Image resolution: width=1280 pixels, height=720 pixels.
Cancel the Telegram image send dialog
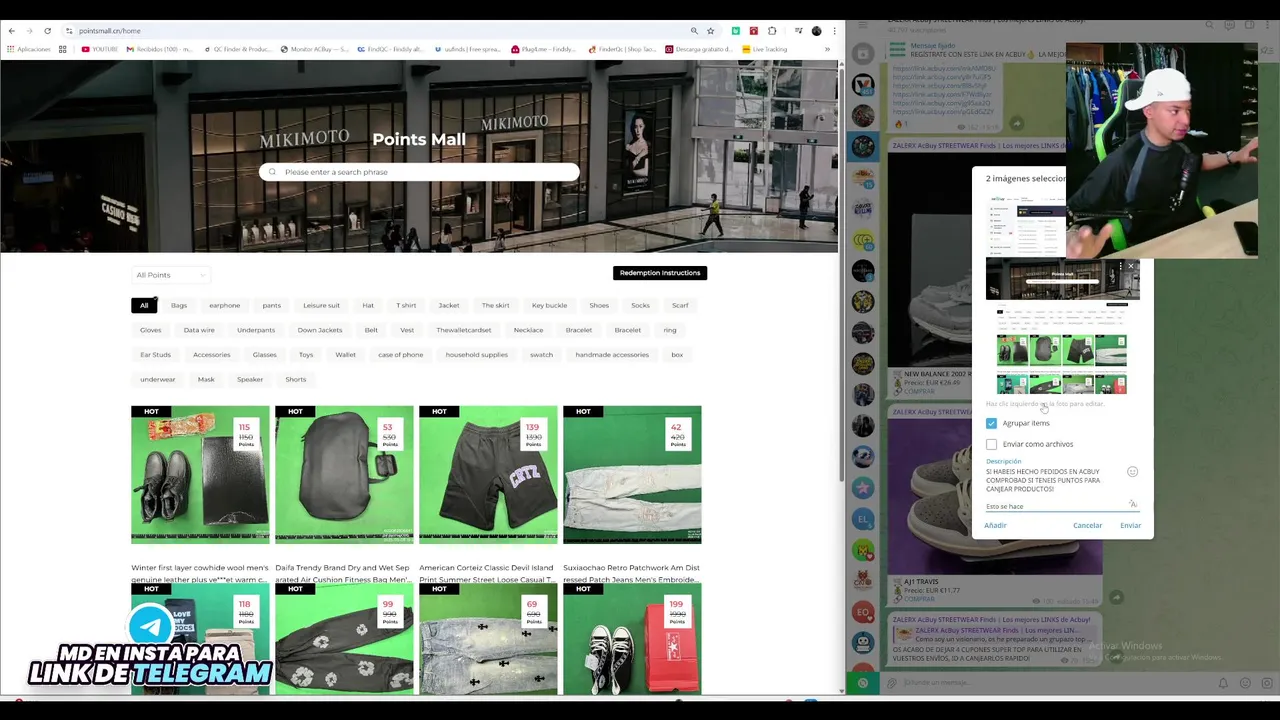1087,526
